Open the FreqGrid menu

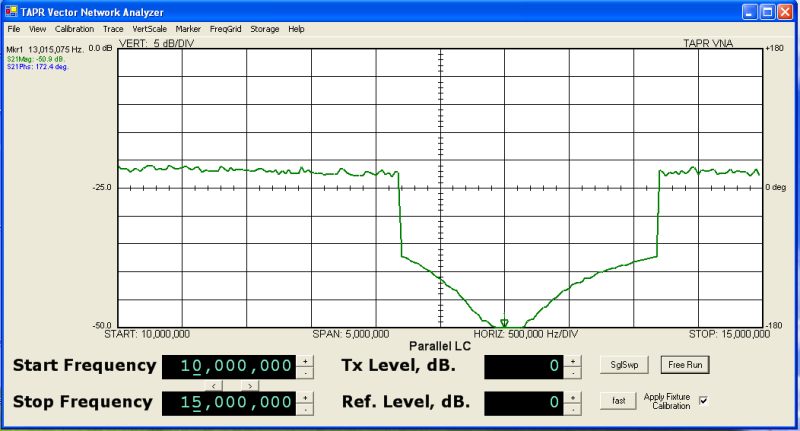226,29
